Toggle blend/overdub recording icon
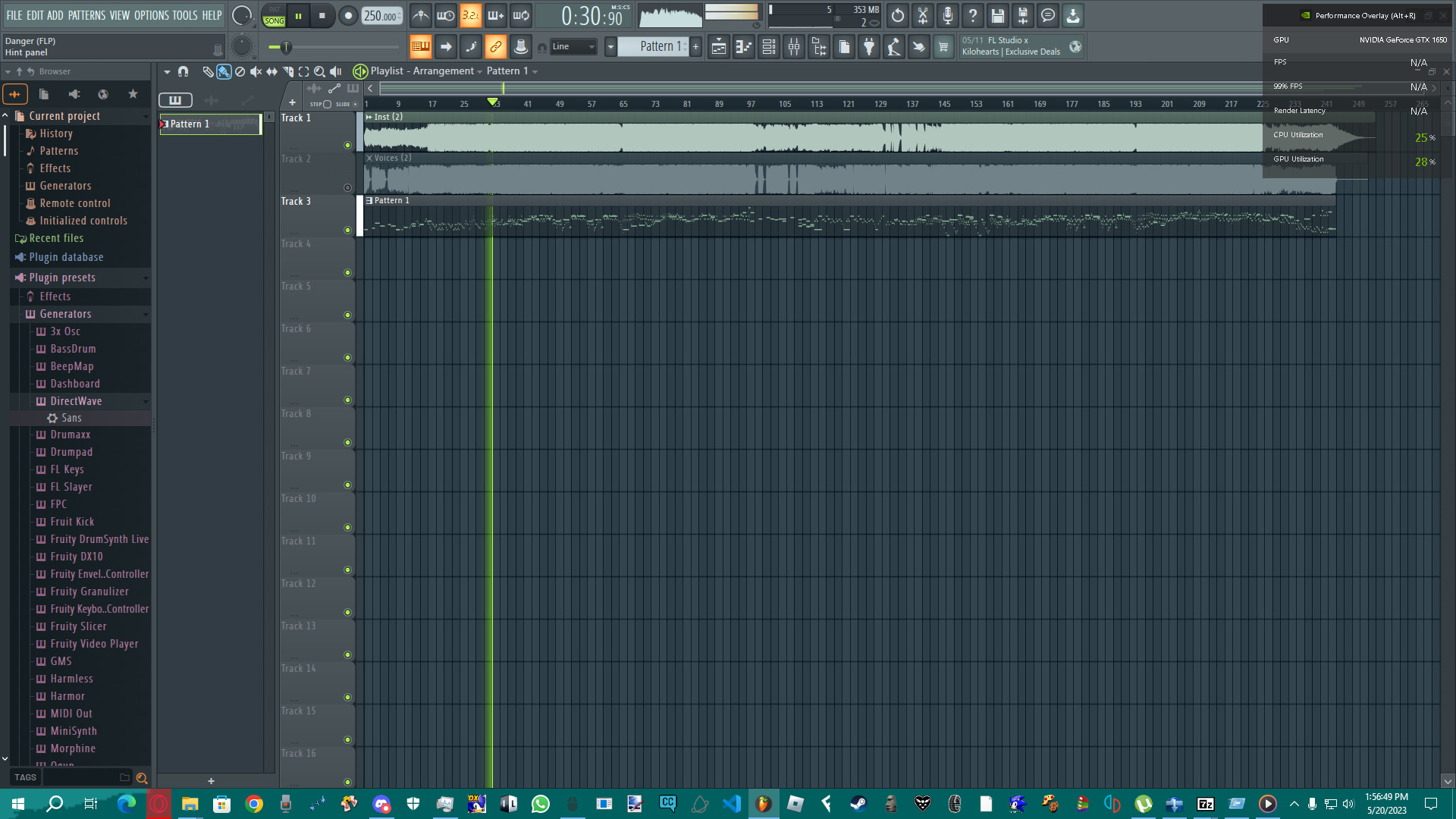This screenshot has width=1456, height=819. (496, 15)
